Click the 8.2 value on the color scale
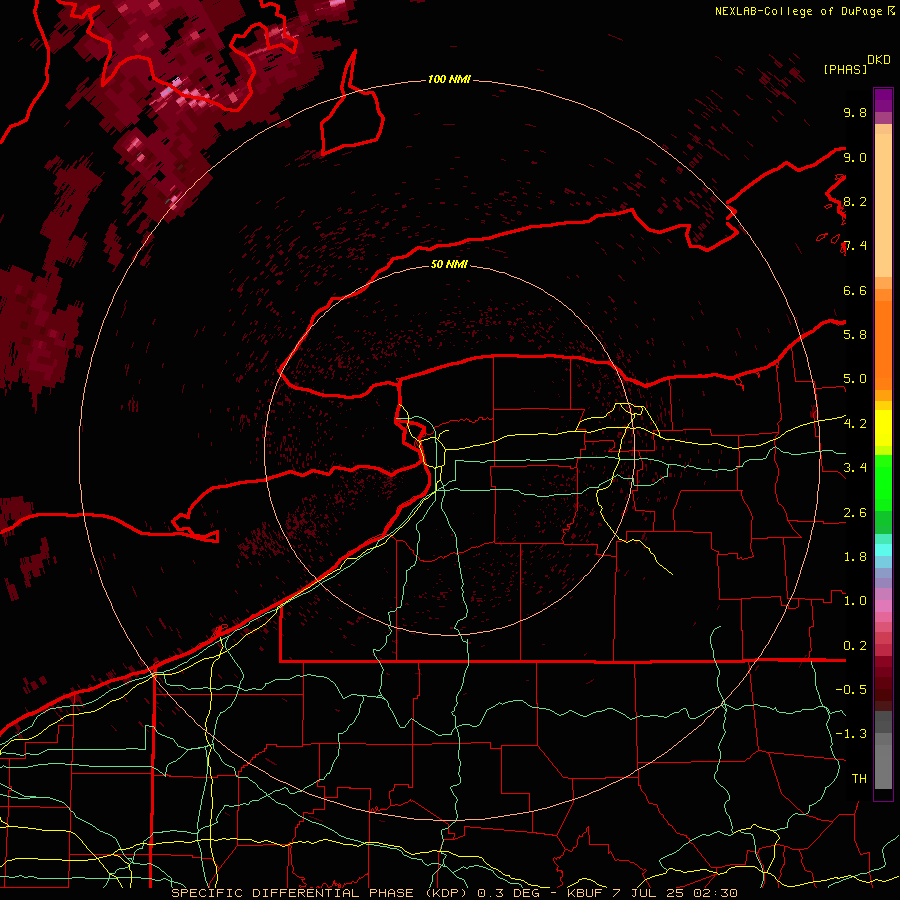The image size is (900, 900). click(855, 202)
